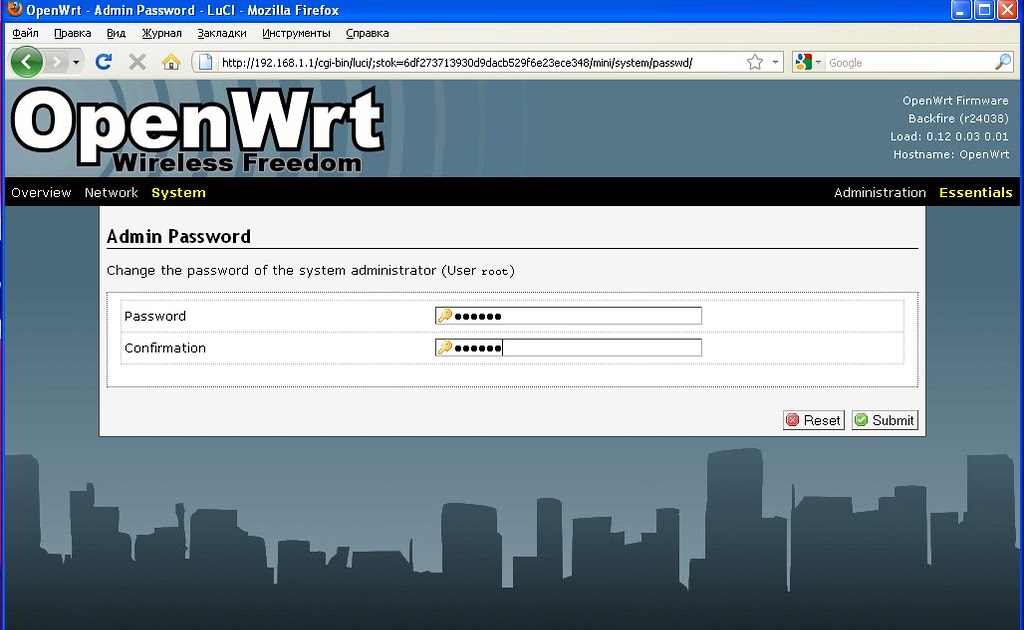The image size is (1024, 630).
Task: Select the System tab in LuCI
Action: 178,193
